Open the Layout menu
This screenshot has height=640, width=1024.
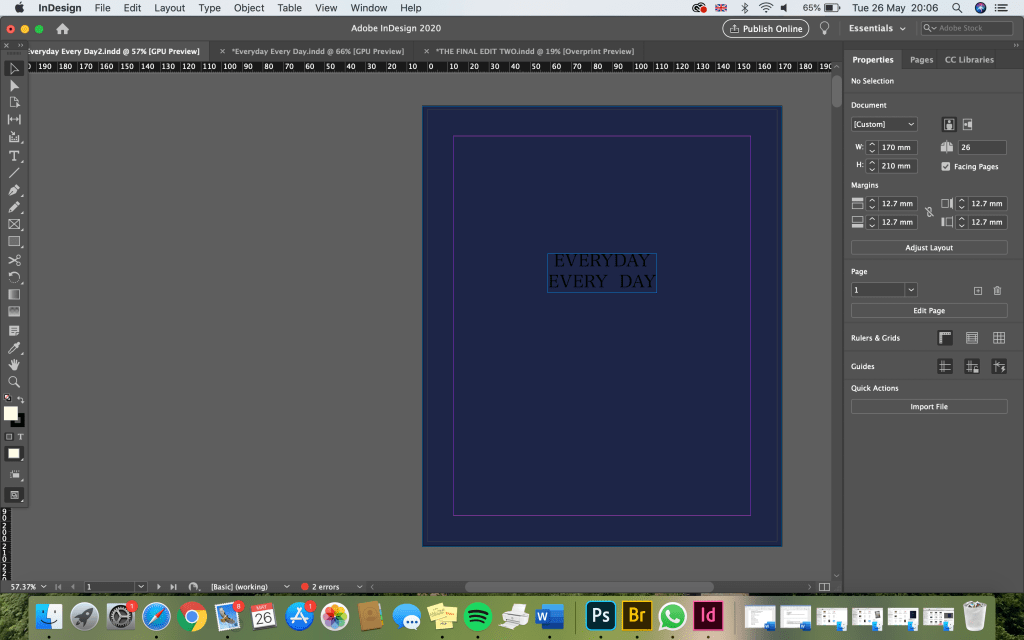[169, 8]
